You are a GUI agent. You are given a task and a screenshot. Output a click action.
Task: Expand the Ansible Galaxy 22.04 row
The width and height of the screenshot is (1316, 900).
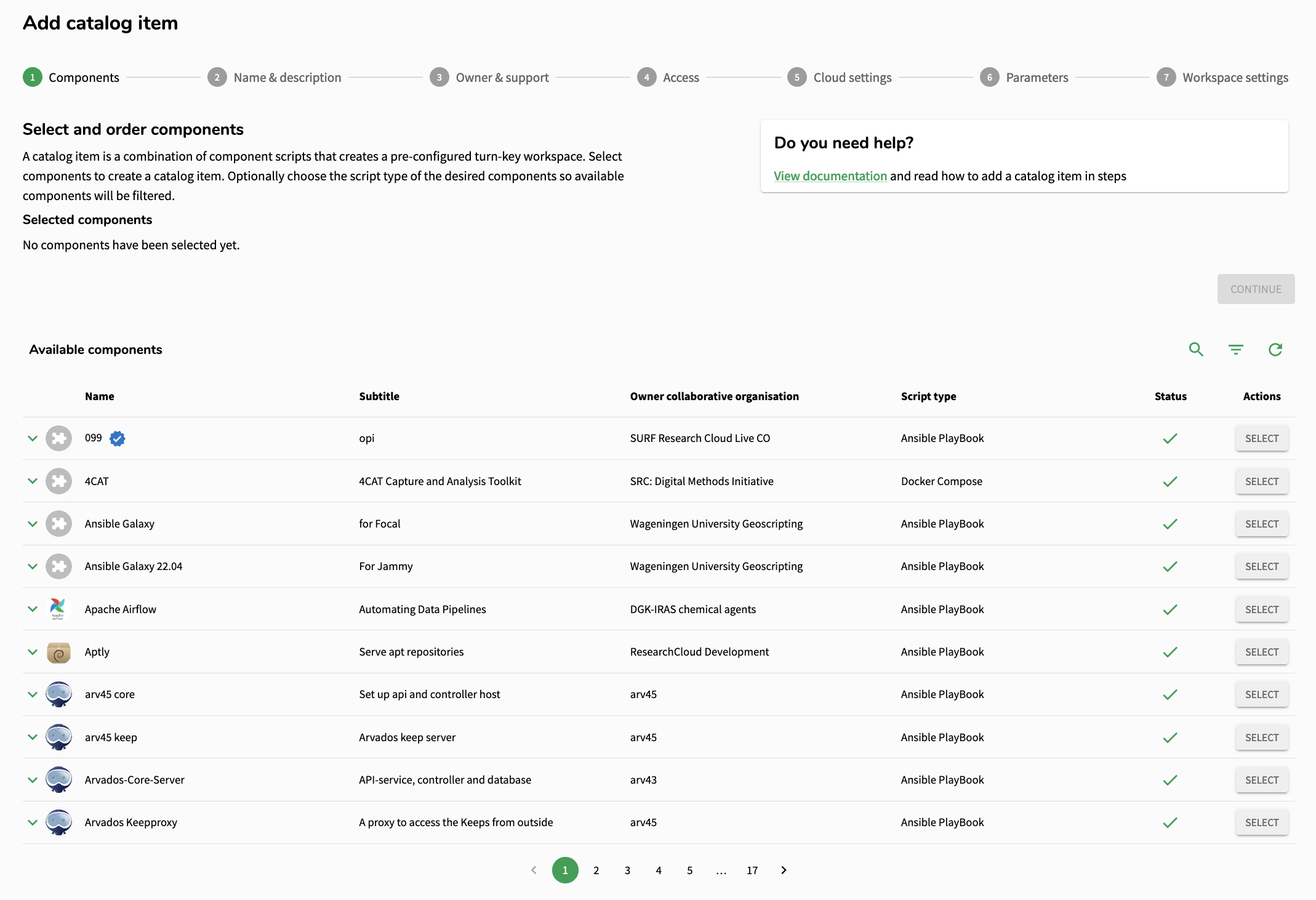point(33,566)
